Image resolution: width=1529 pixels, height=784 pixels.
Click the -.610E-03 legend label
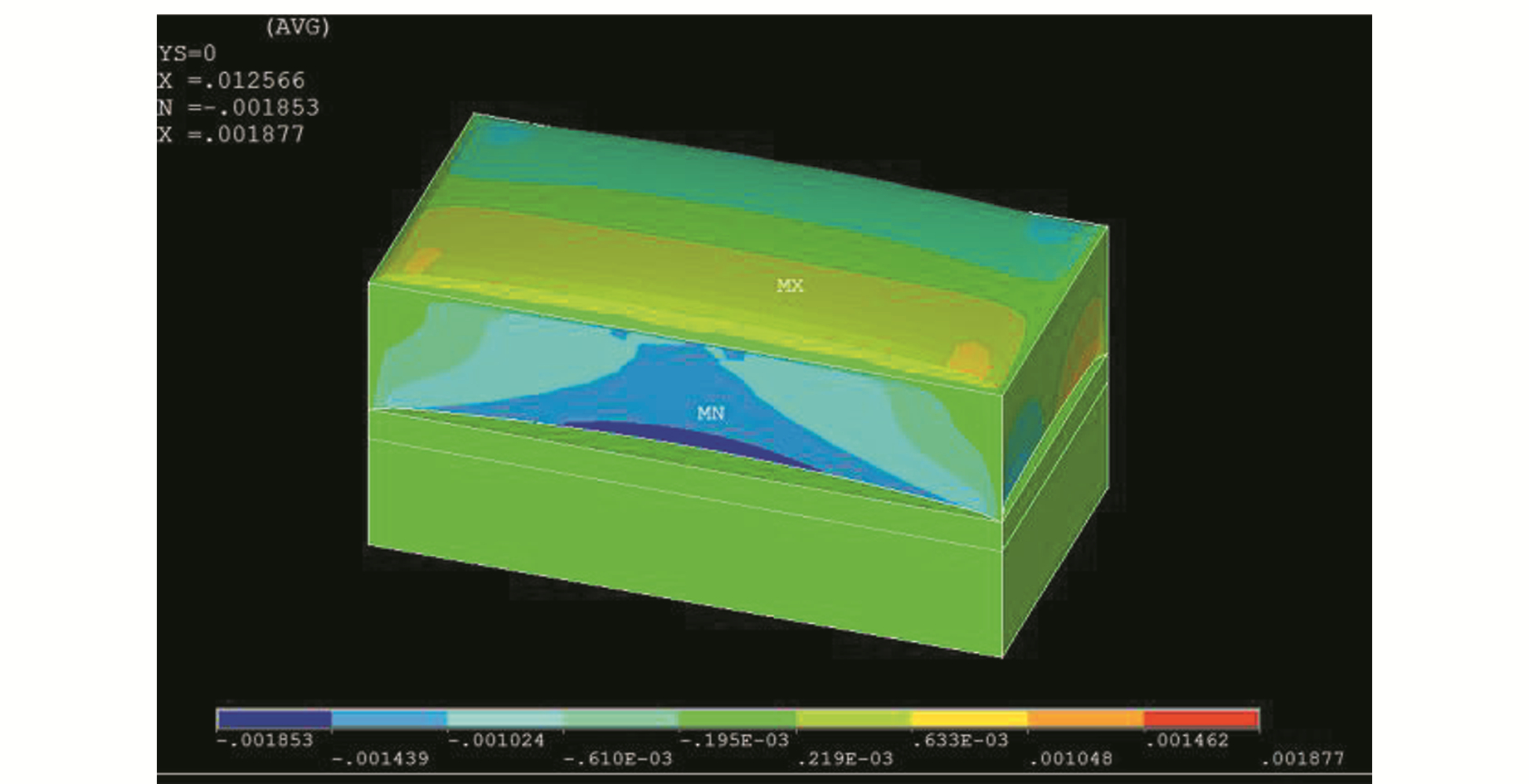(617, 758)
